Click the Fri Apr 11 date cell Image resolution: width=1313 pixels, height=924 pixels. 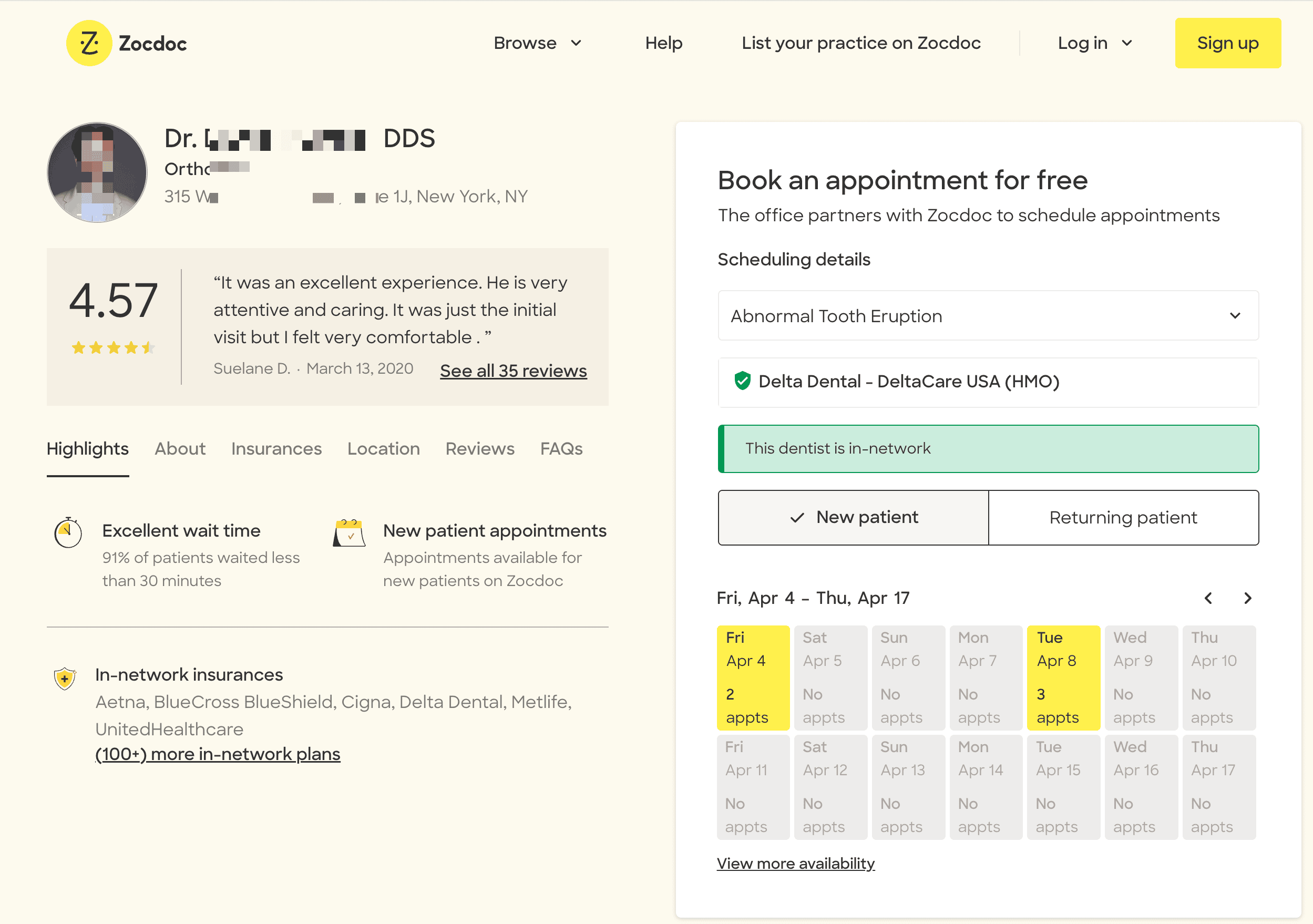click(753, 787)
